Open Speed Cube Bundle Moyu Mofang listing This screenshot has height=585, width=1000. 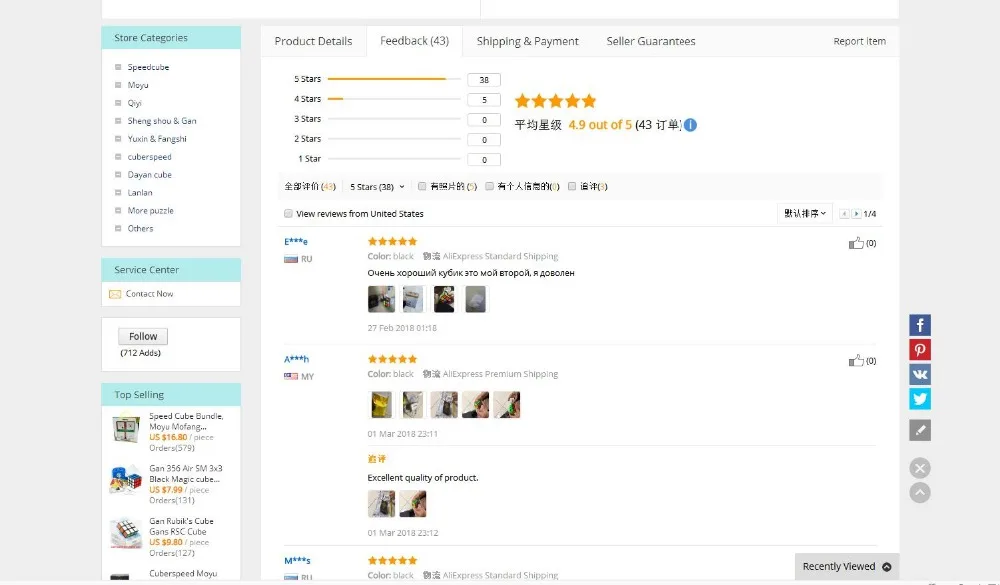point(186,421)
